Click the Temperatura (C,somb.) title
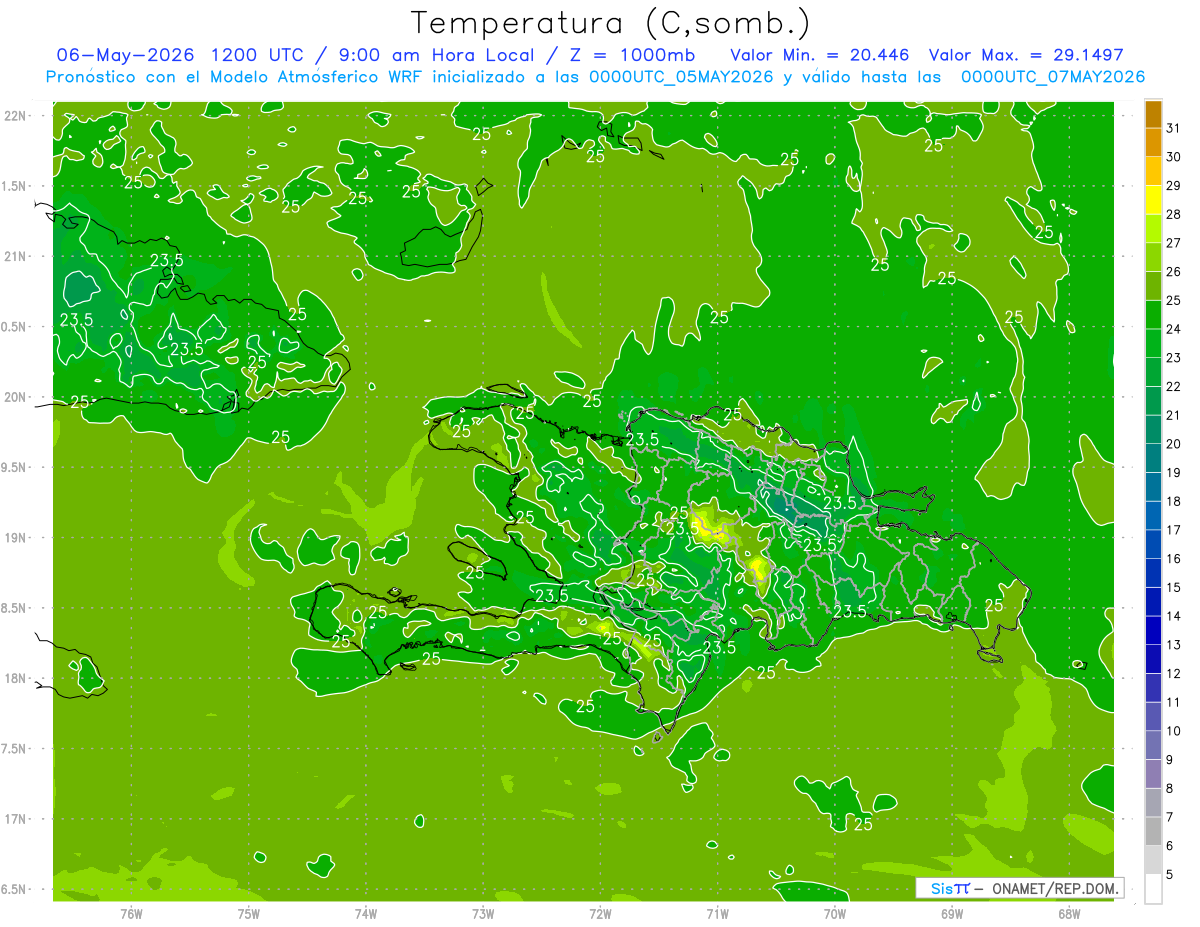The height and width of the screenshot is (927, 1200). click(611, 22)
